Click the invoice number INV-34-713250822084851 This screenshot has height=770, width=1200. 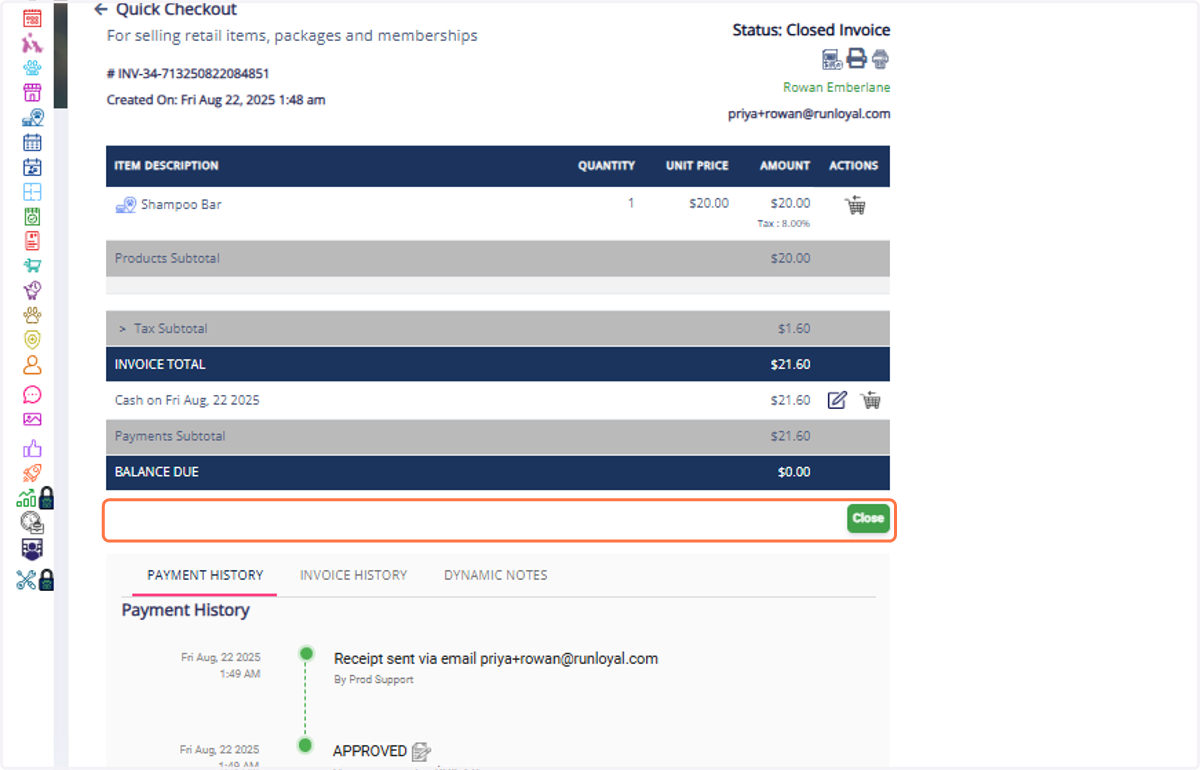[188, 74]
